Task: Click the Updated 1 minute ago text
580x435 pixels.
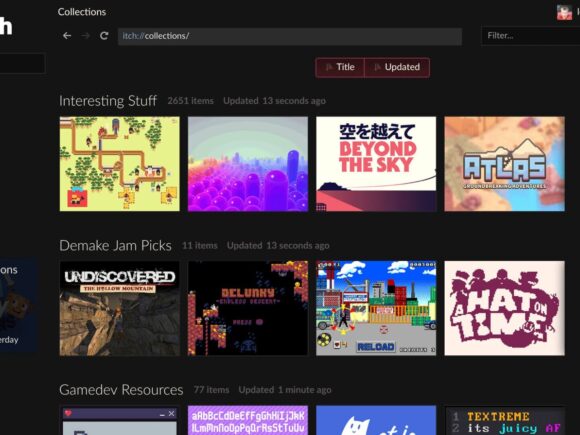Action: (285, 390)
